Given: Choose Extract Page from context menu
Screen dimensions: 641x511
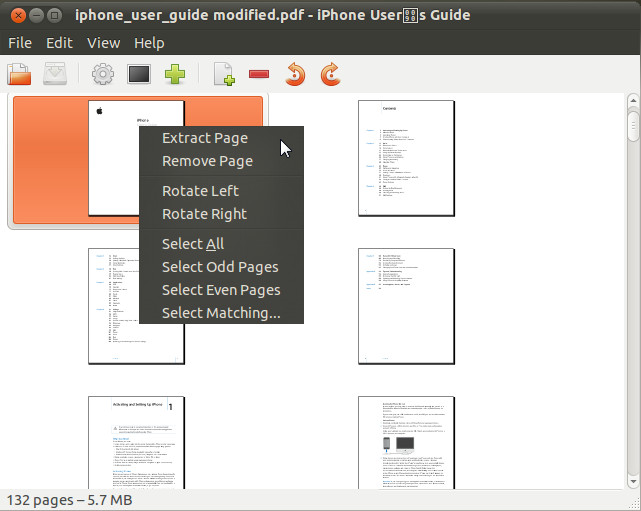Looking at the screenshot, I should coord(221,138).
